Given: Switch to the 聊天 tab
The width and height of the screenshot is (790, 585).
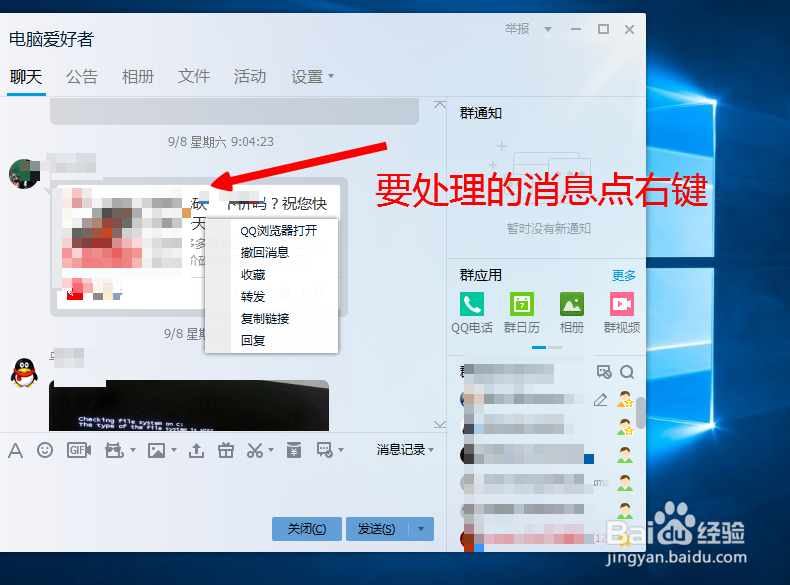Looking at the screenshot, I should coord(26,77).
